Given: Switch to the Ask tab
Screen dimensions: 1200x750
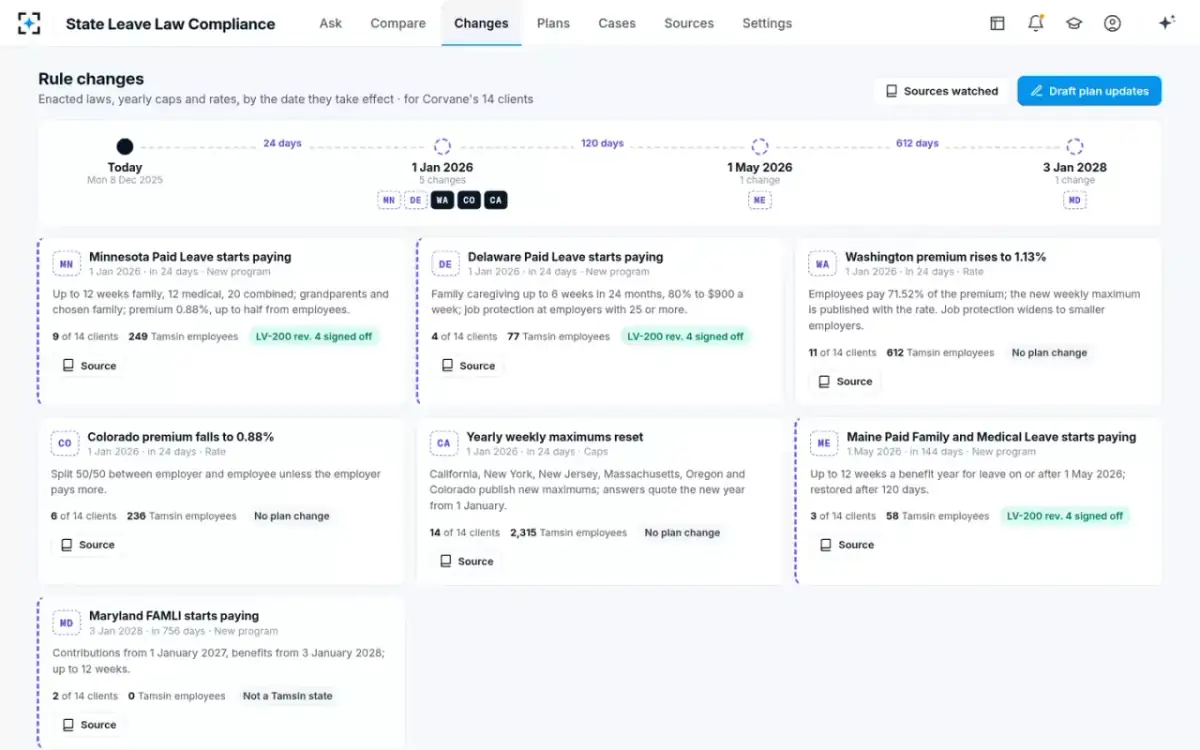Looking at the screenshot, I should pos(331,23).
